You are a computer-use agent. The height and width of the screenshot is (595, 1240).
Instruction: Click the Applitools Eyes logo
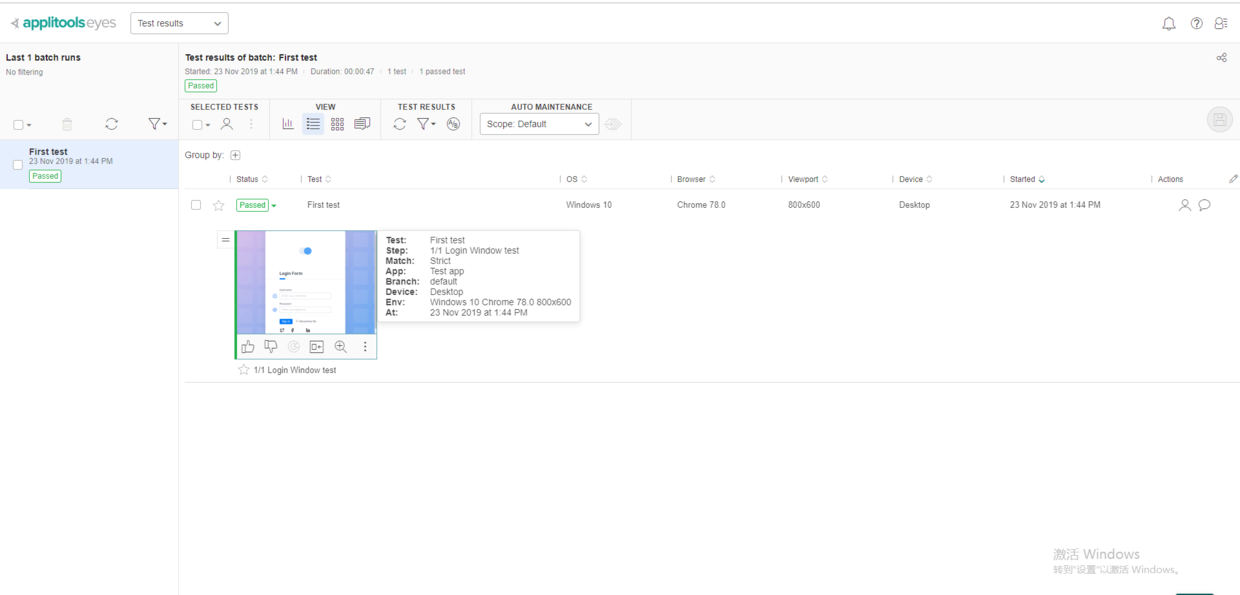[63, 23]
